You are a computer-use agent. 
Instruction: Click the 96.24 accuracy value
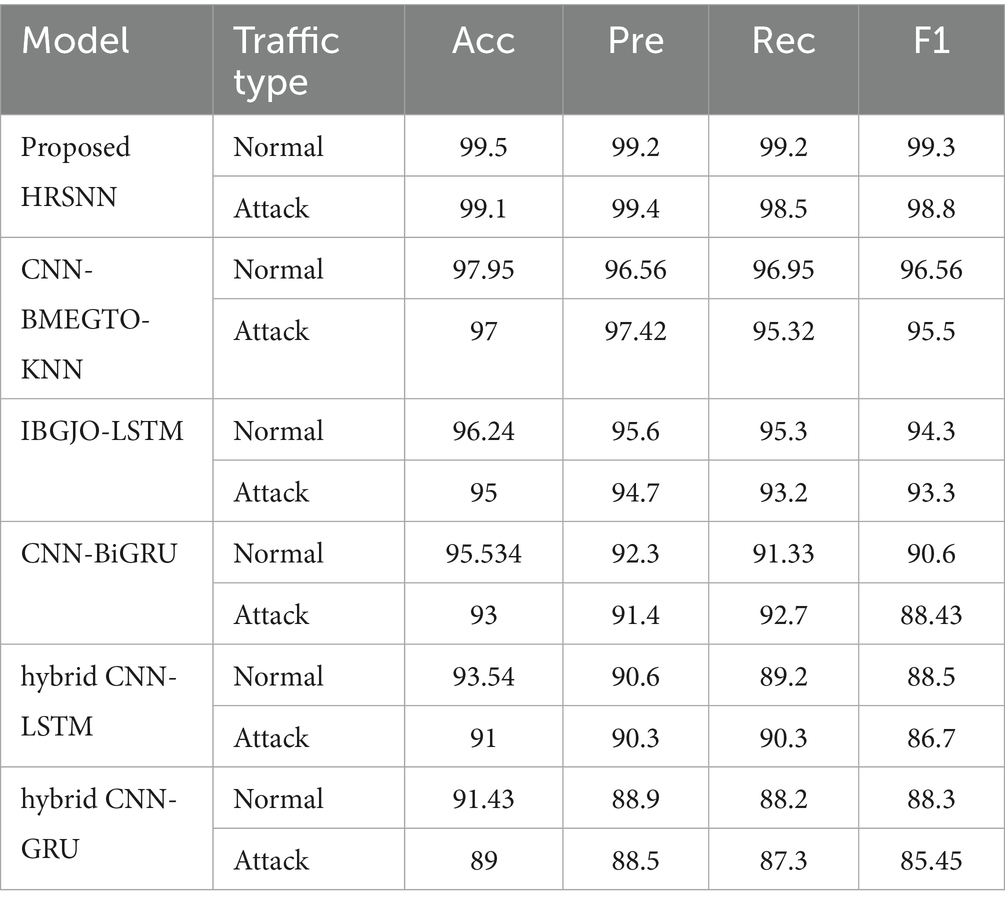[x=483, y=431]
